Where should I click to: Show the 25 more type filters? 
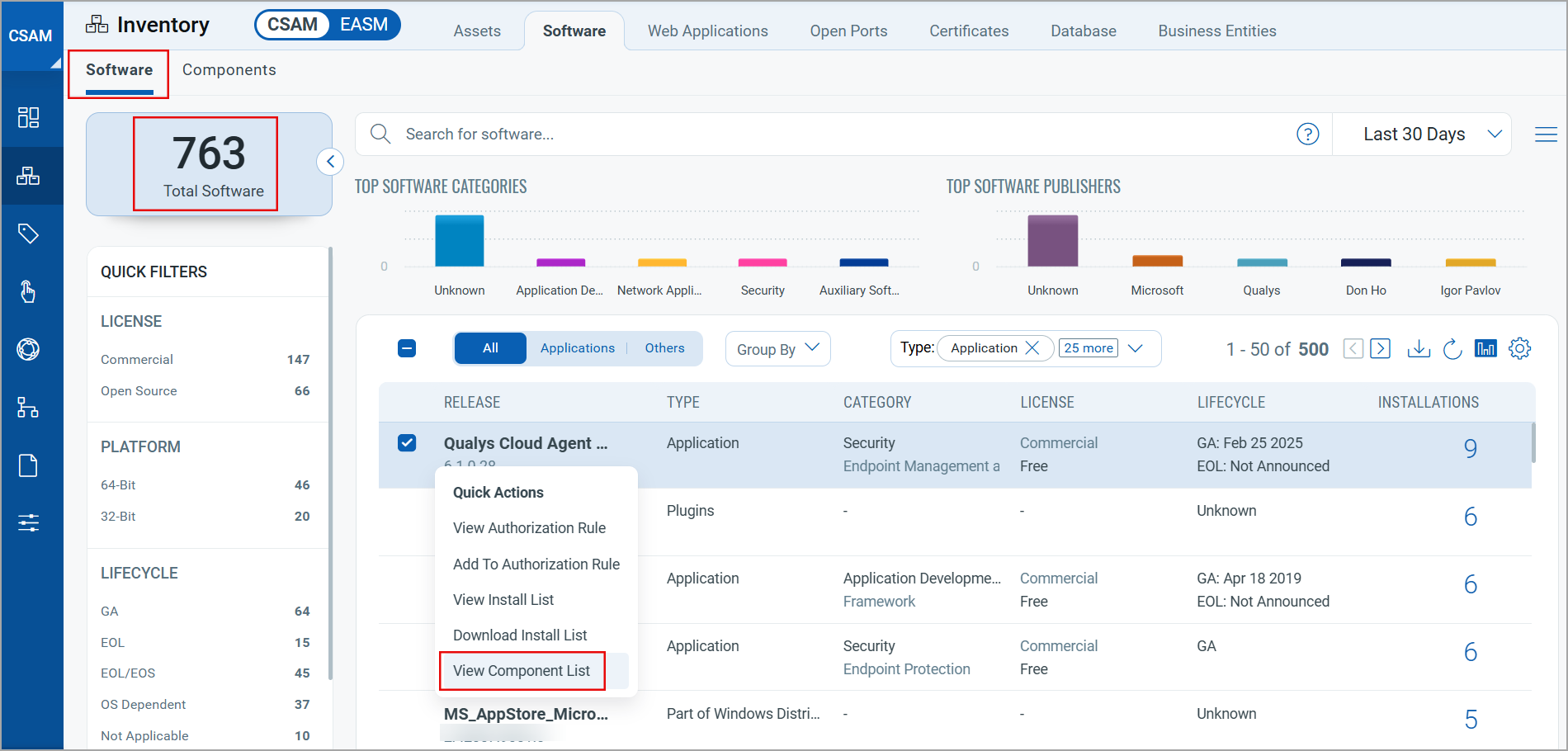[1089, 348]
